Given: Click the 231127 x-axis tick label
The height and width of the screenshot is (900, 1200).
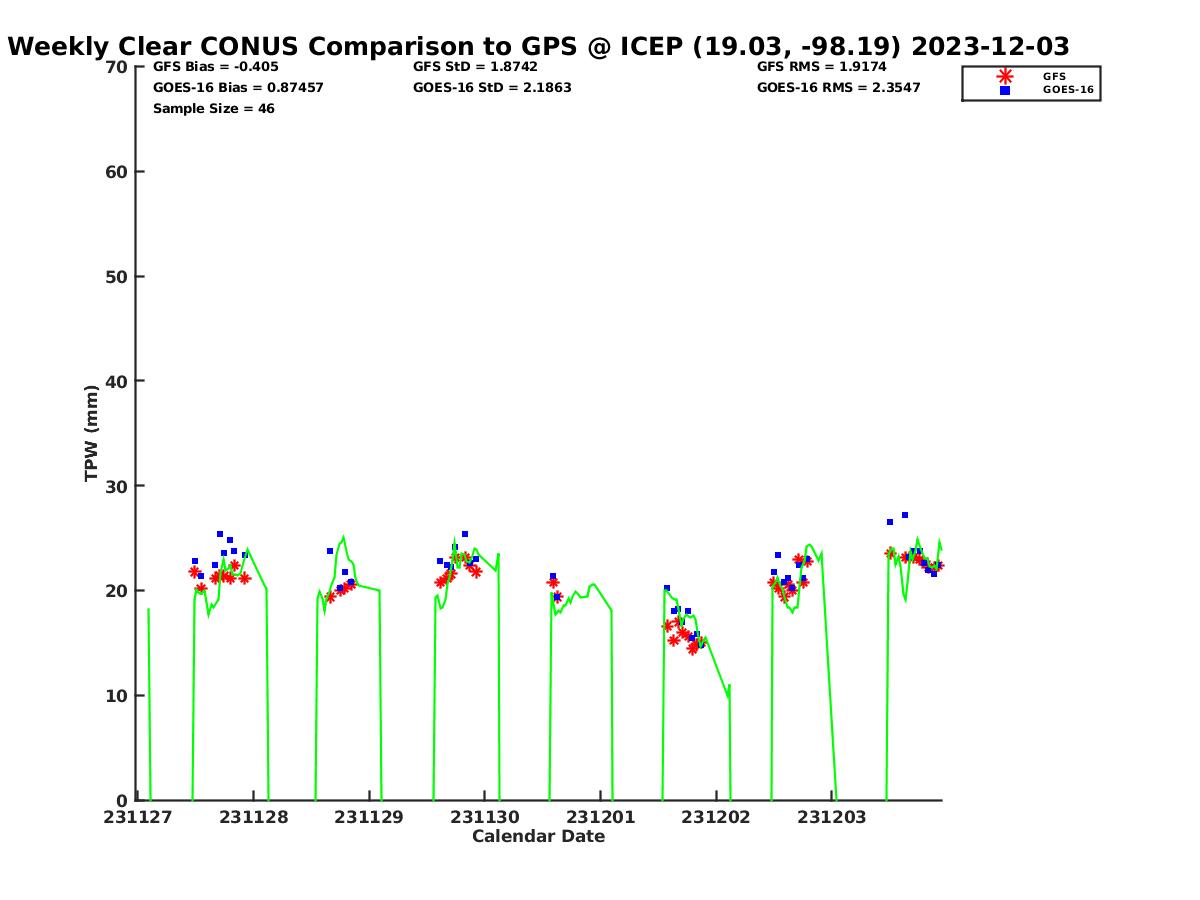Looking at the screenshot, I should 138,817.
